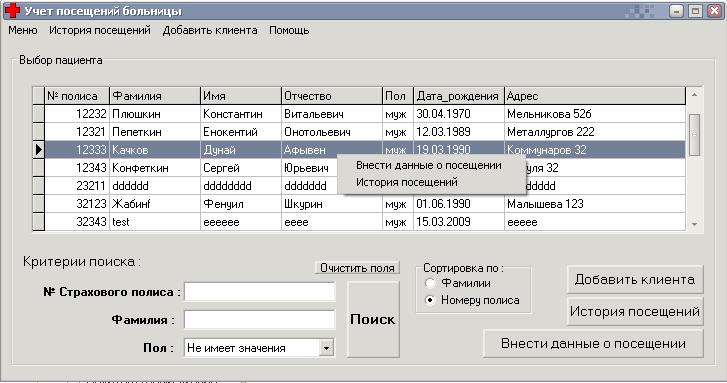Open the Добавить клиента menu item
Image resolution: width=727 pixels, height=383 pixels.
210,31
